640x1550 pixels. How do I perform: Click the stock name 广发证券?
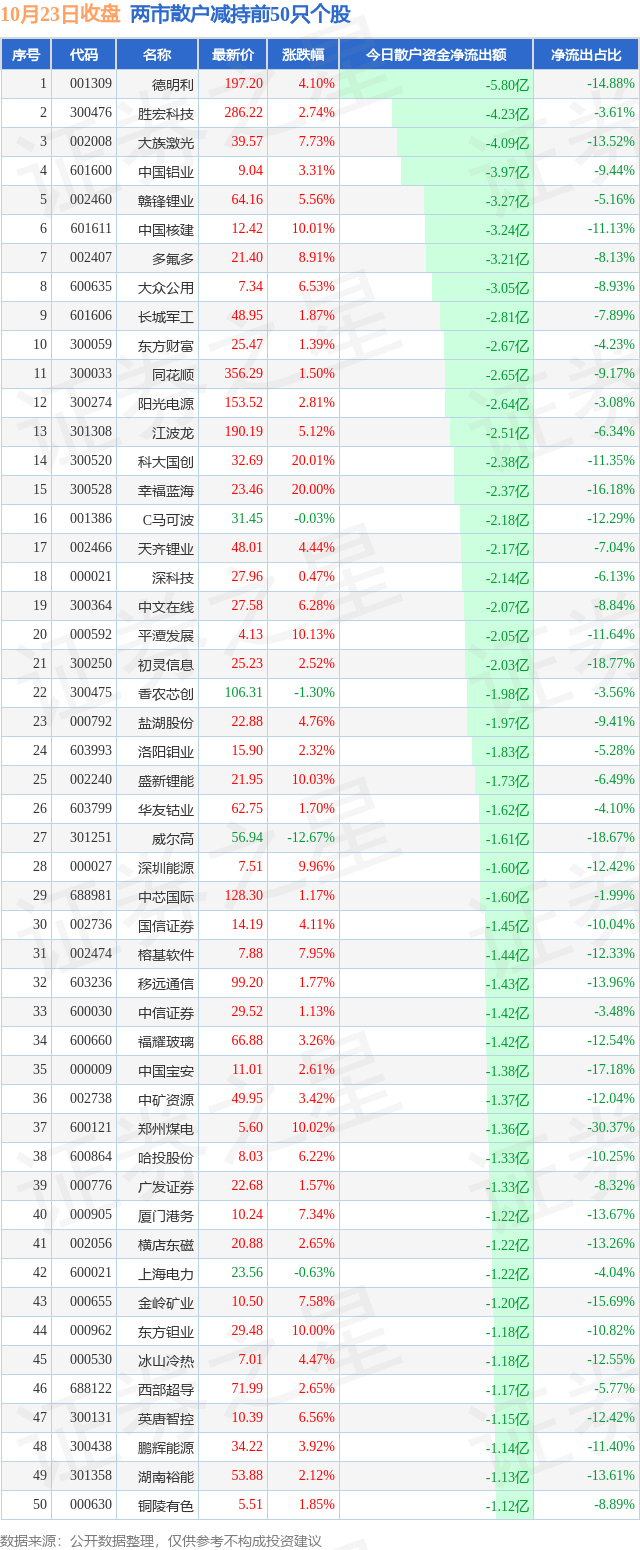pyautogui.click(x=165, y=1186)
